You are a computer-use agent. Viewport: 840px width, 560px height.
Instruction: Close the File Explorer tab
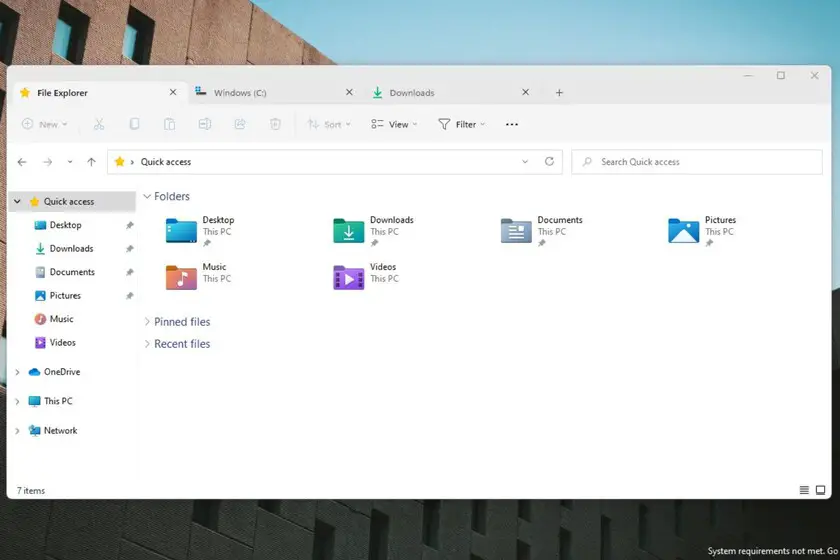click(173, 92)
